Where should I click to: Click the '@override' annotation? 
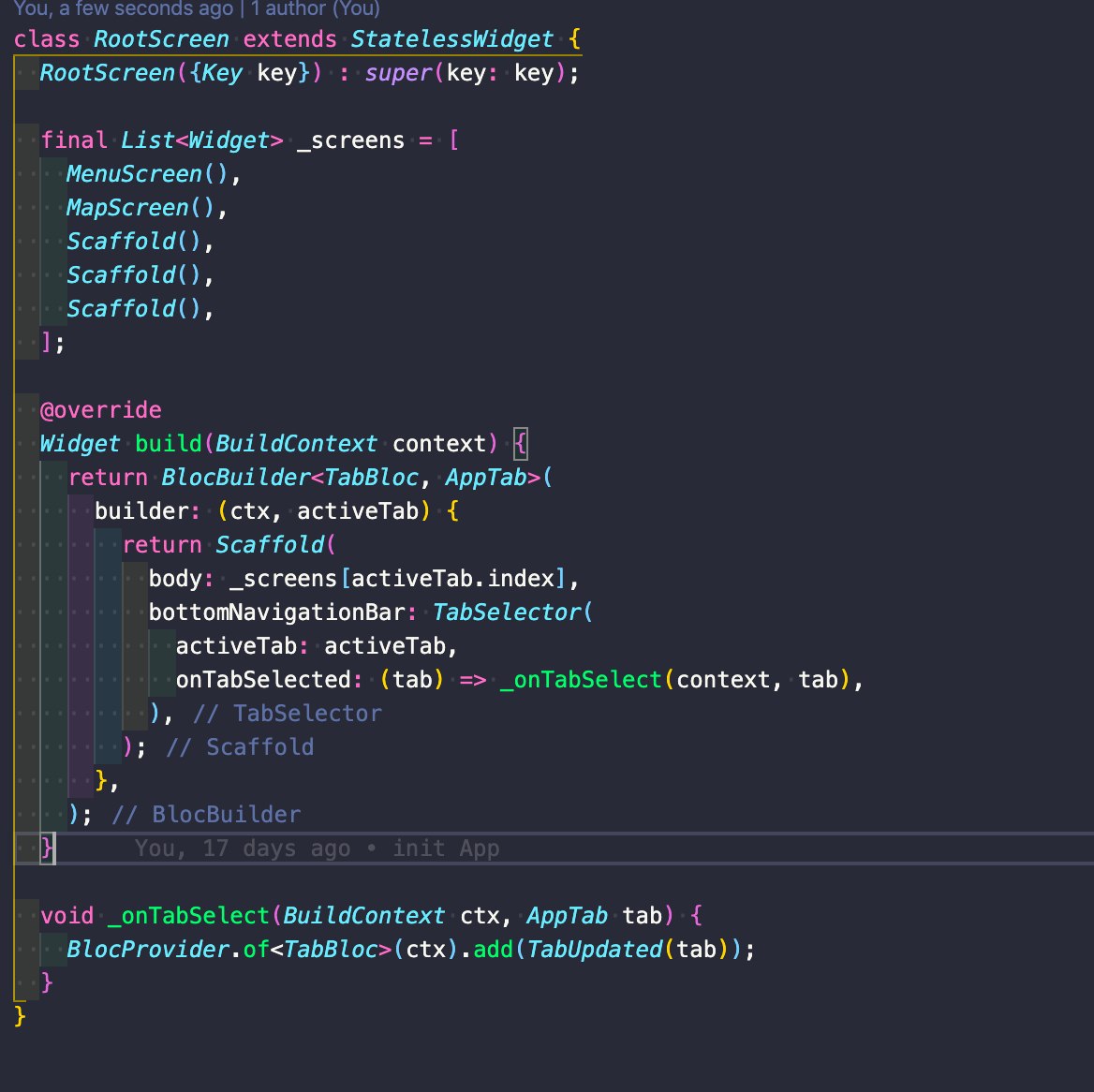[x=101, y=409]
